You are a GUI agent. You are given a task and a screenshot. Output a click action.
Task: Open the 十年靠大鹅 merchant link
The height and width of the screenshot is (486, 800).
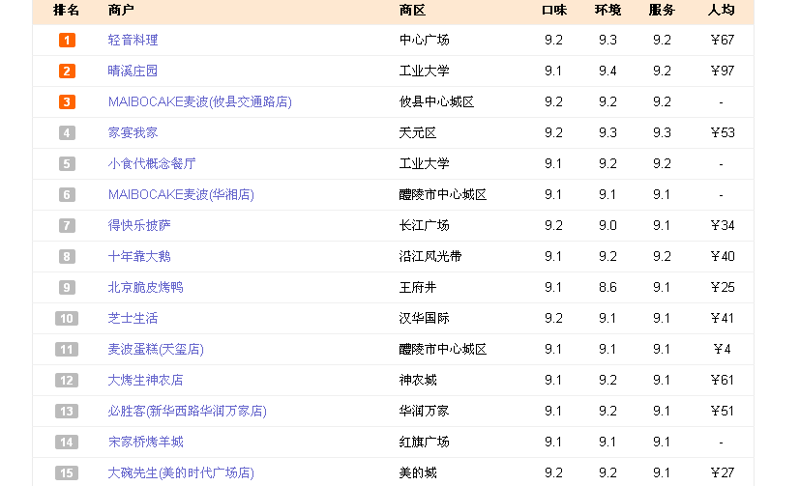point(139,257)
